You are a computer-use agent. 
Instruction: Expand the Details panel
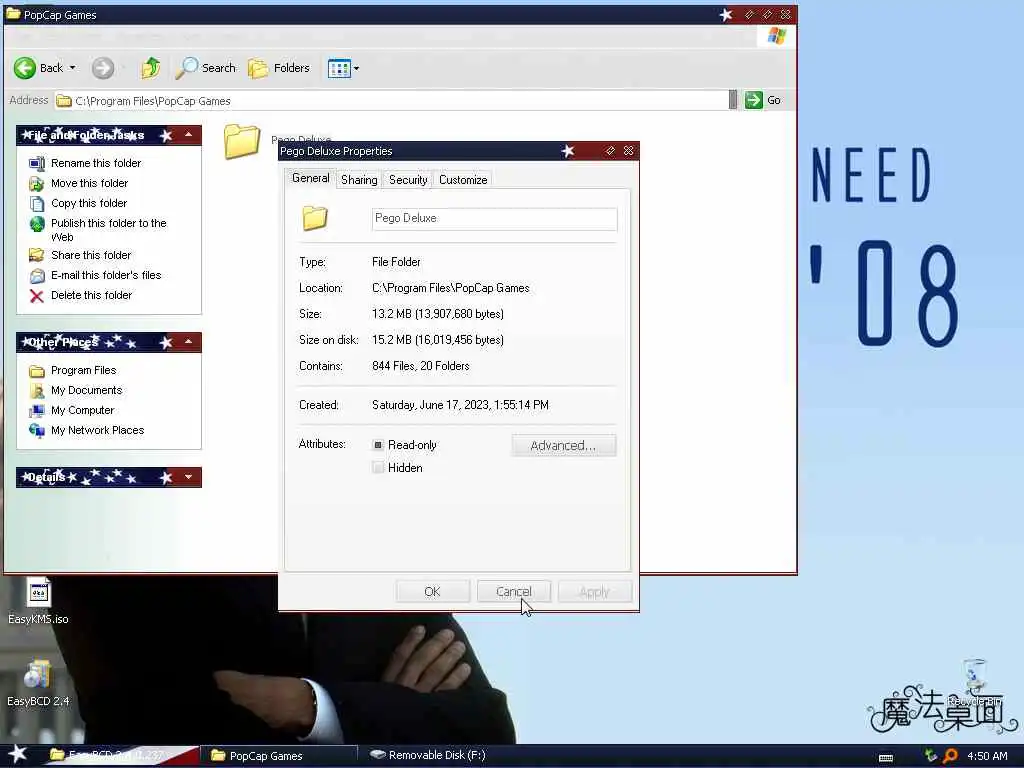point(188,477)
